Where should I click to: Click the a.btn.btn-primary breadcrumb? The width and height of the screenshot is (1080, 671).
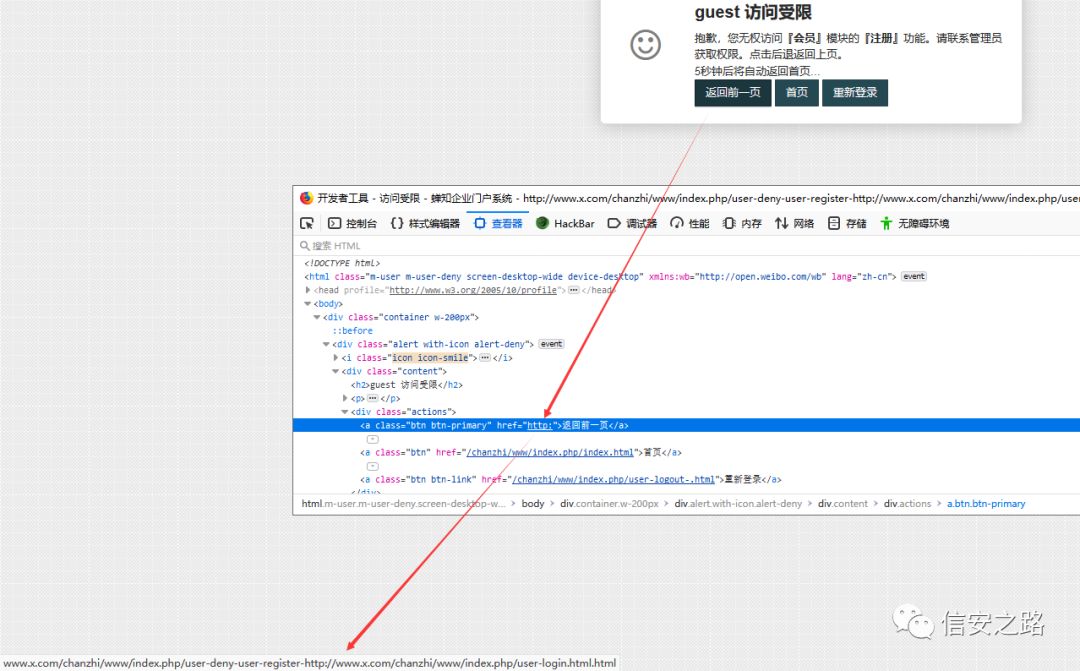[986, 504]
